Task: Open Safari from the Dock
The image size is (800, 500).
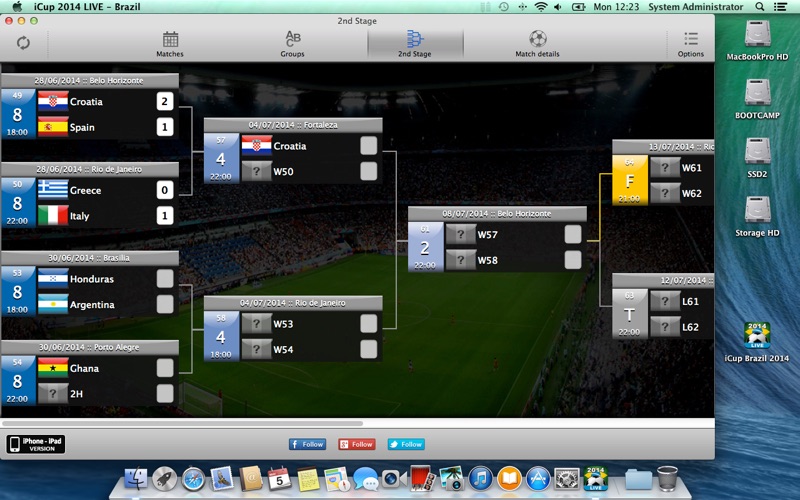Action: (193, 479)
